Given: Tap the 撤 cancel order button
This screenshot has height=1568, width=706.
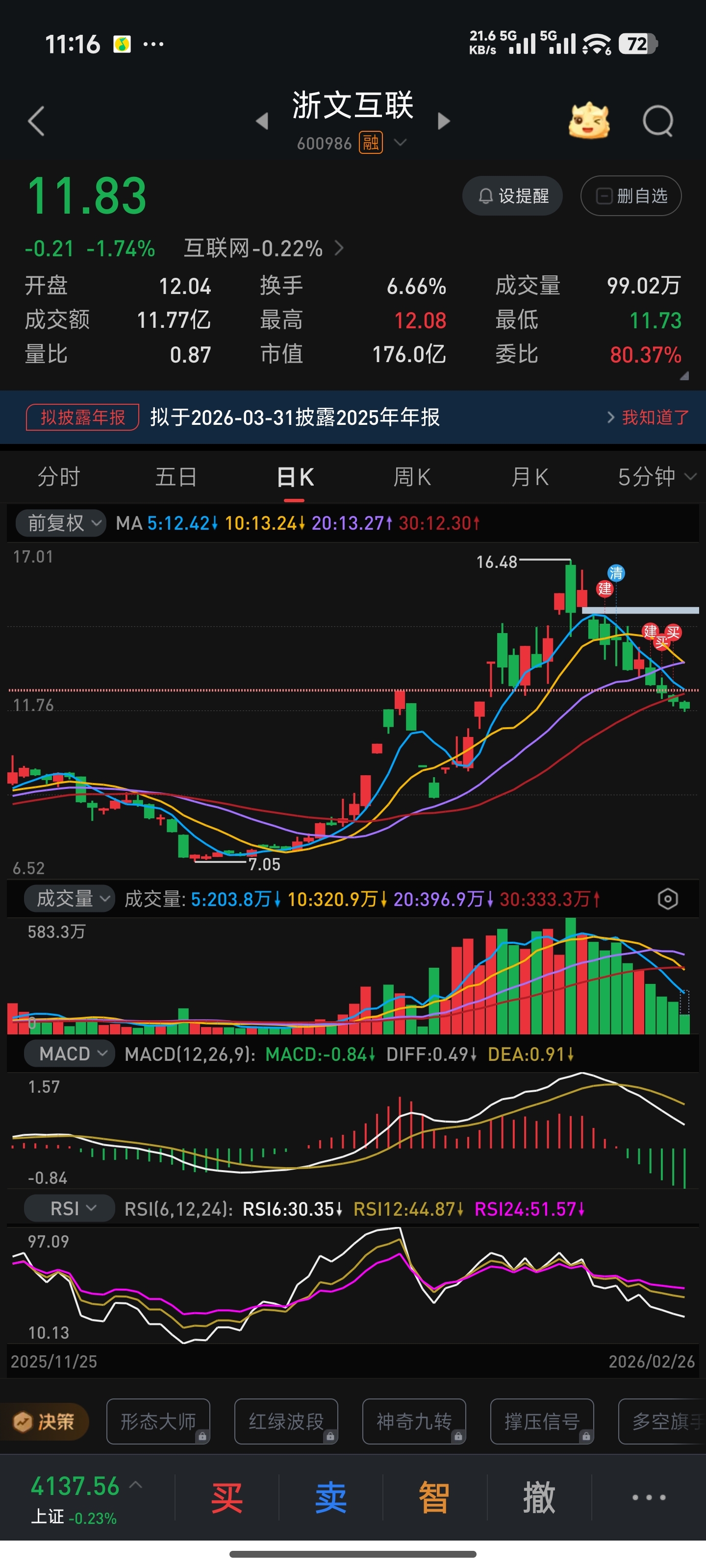Looking at the screenshot, I should [x=539, y=1497].
